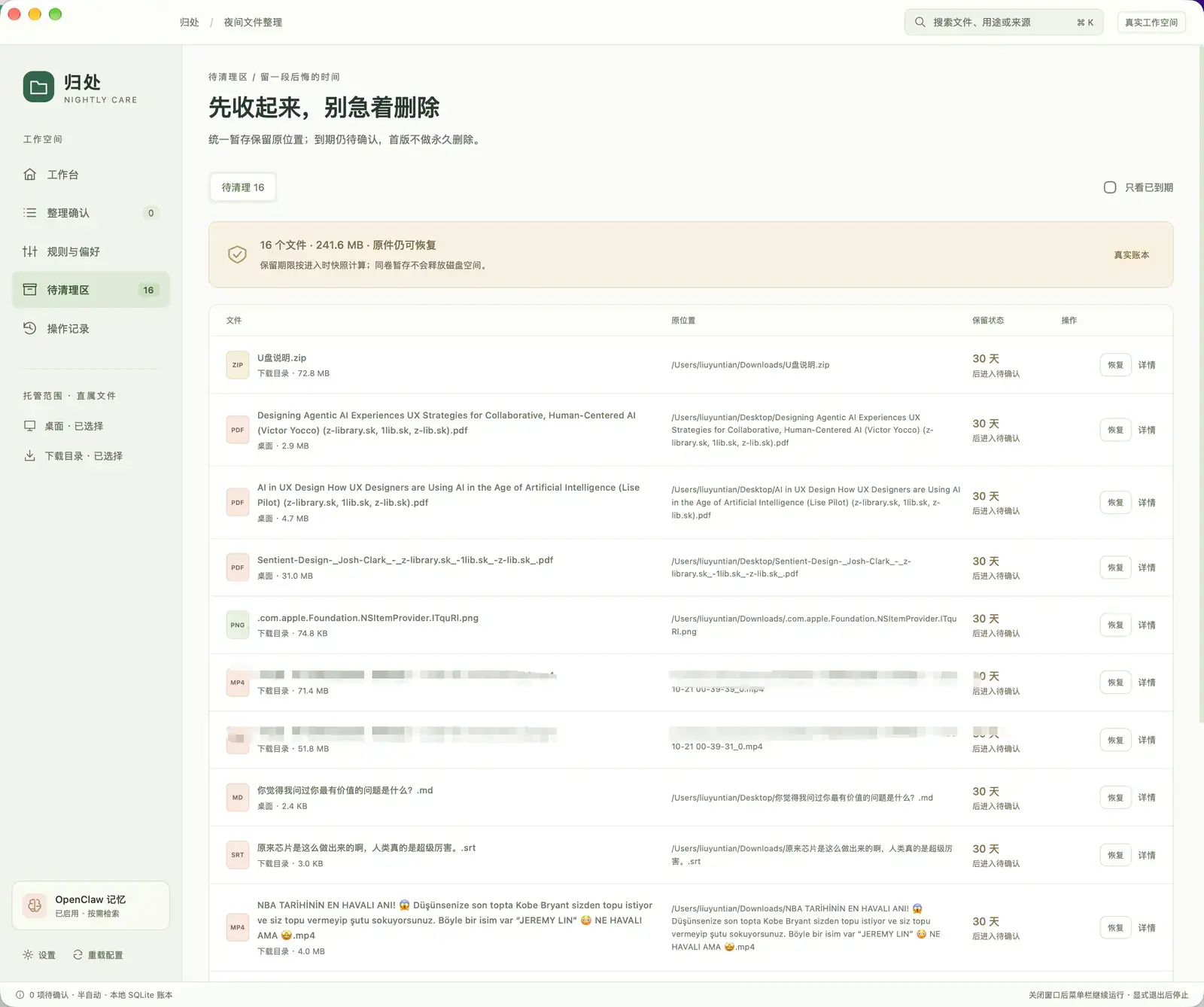This screenshot has height=1007, width=1204.
Task: Toggle the 只看已到期 checkbox
Action: (1110, 187)
